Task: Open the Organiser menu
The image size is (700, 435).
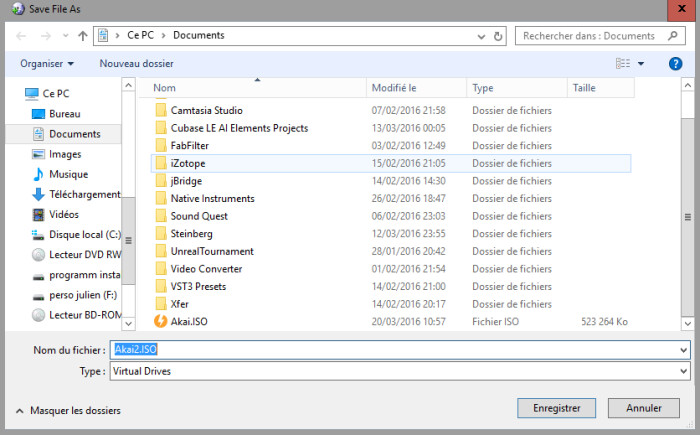Action: 47,64
